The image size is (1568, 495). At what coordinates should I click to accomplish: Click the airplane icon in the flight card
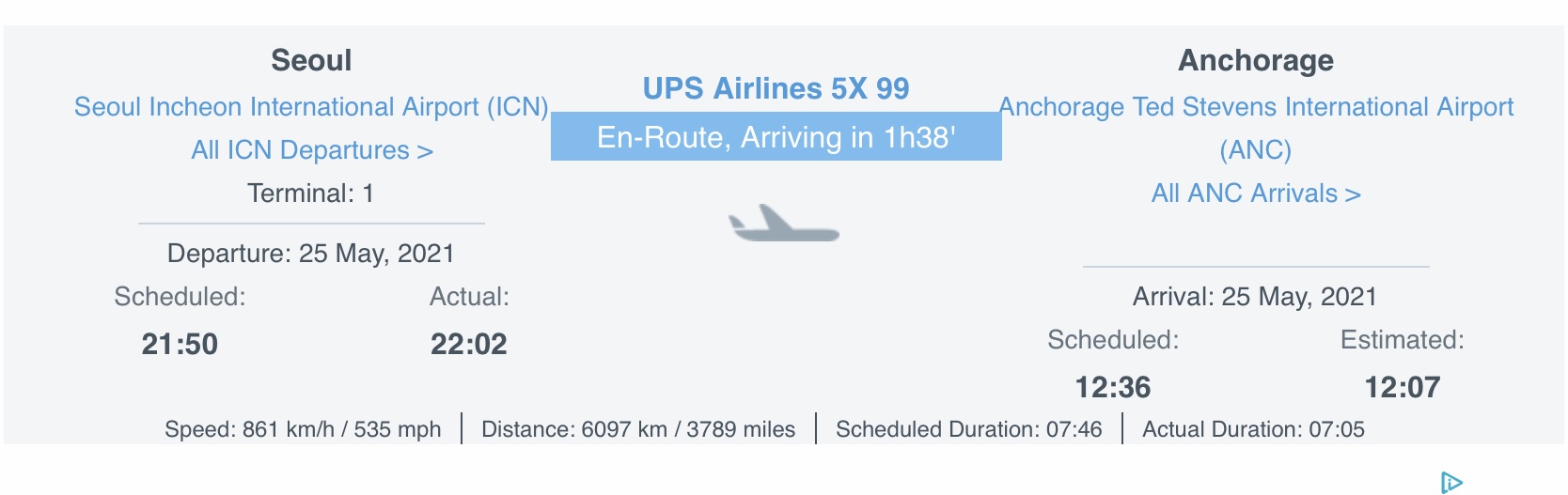click(x=782, y=224)
